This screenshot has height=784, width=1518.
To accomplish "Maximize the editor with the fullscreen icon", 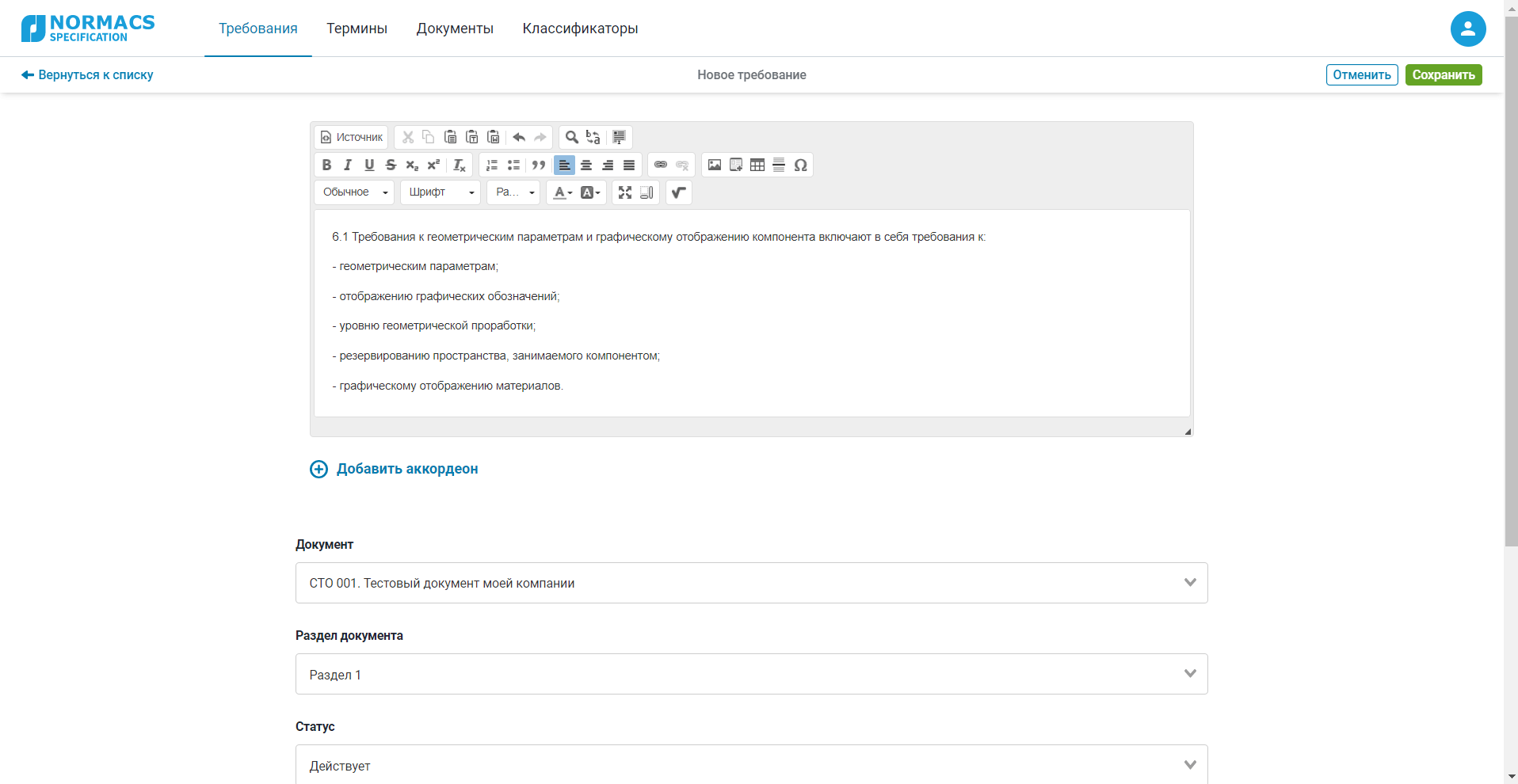I will coord(625,192).
